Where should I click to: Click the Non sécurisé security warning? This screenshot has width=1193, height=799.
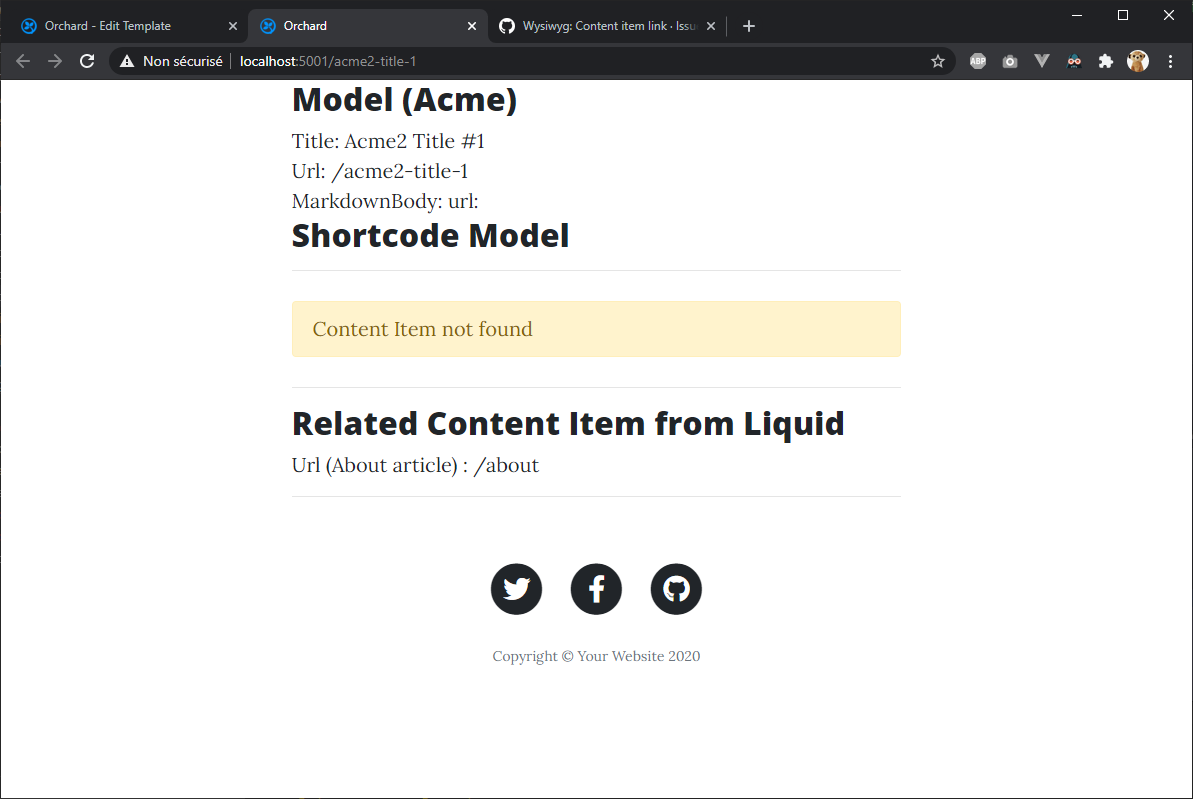click(171, 60)
